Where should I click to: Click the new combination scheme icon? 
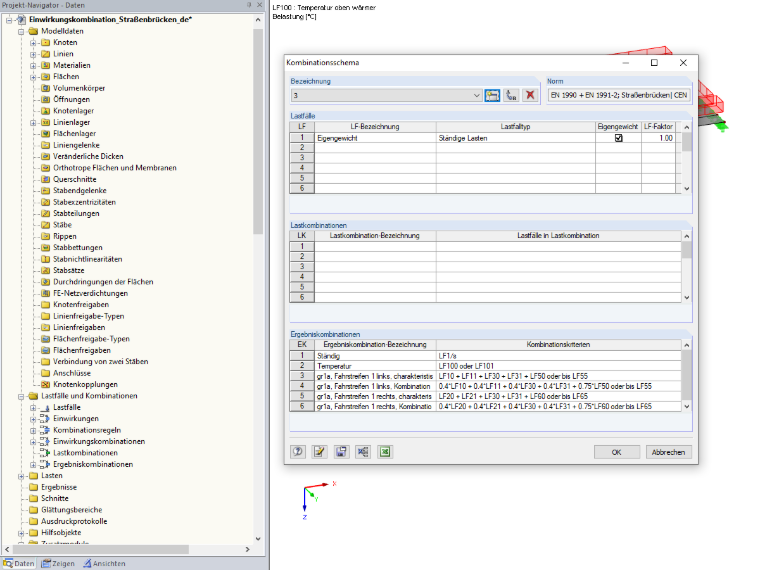492,95
